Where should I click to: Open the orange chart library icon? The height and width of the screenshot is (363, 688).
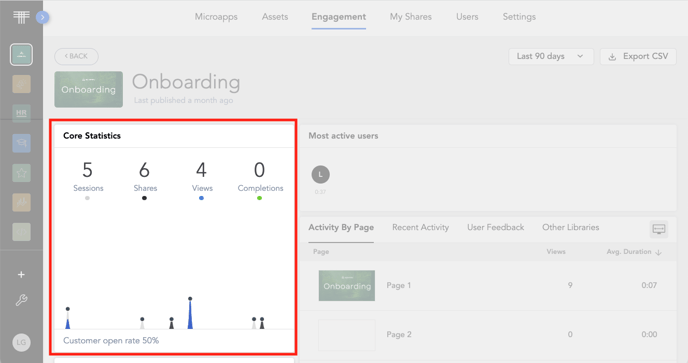click(x=22, y=202)
